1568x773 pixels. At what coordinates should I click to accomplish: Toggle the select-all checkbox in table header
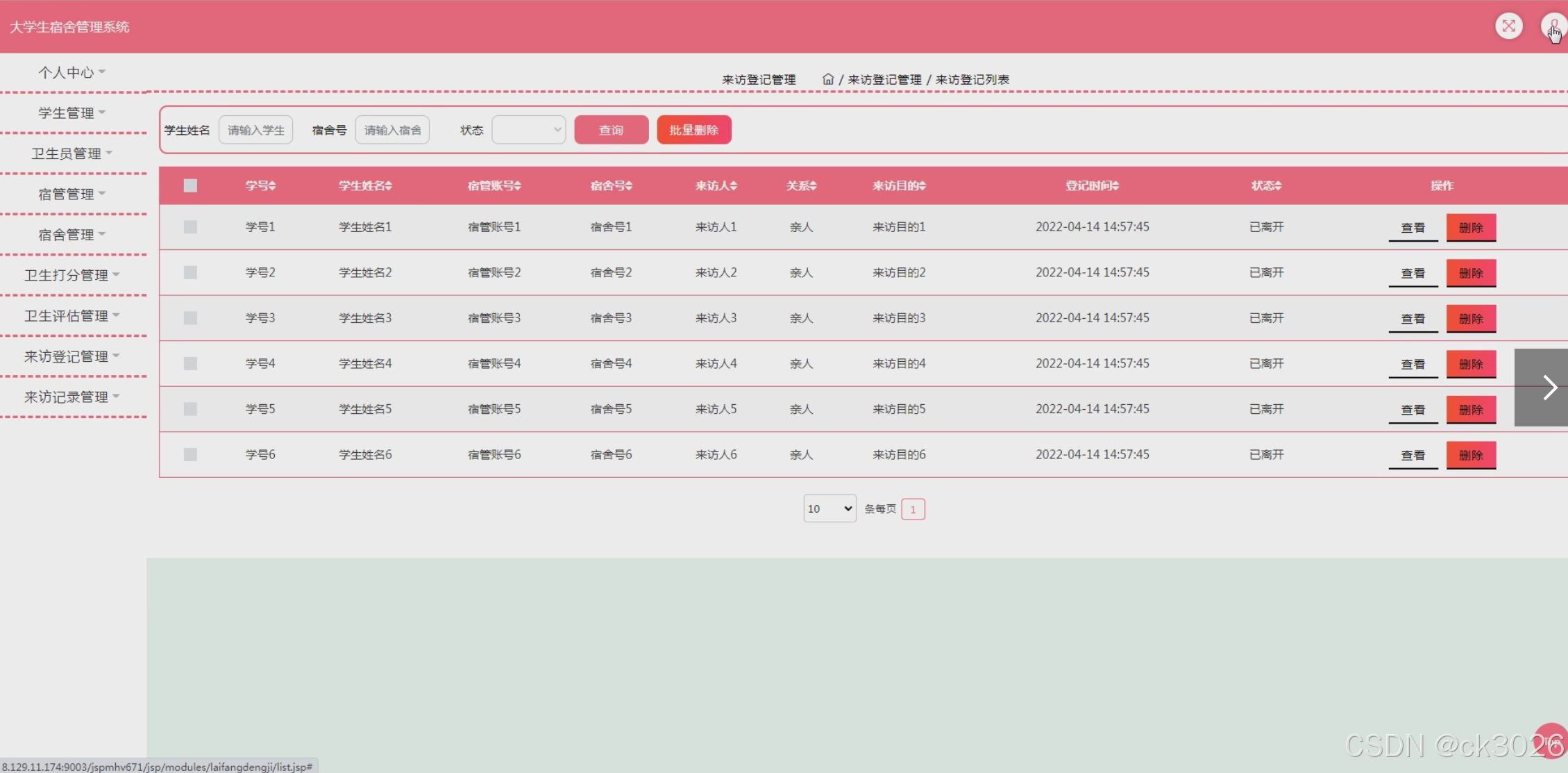190,185
